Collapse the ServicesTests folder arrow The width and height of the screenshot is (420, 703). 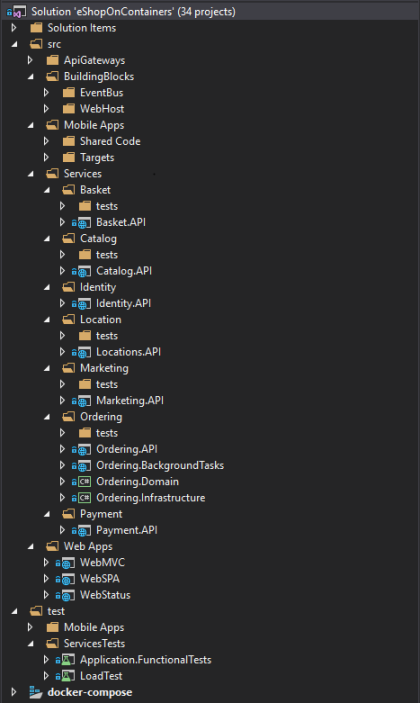point(30,644)
